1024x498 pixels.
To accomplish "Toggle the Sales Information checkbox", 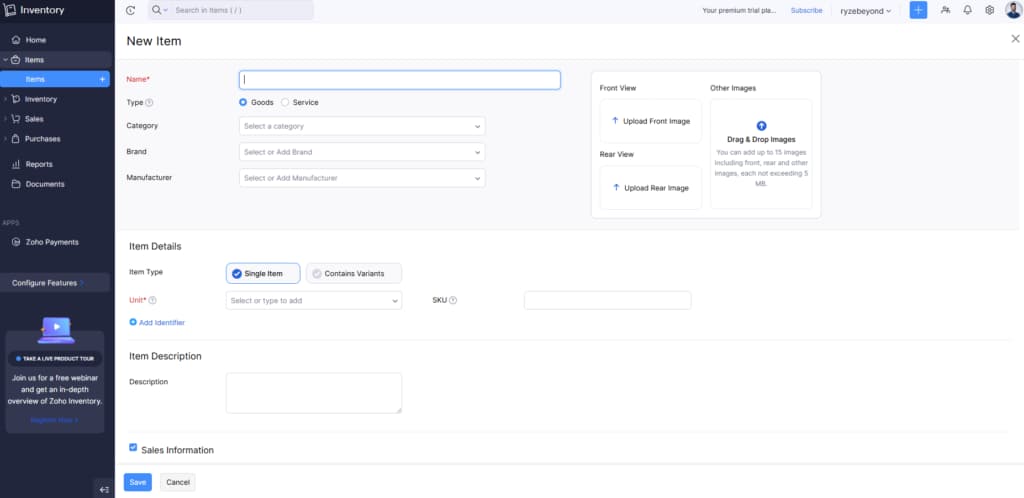I will (133, 448).
